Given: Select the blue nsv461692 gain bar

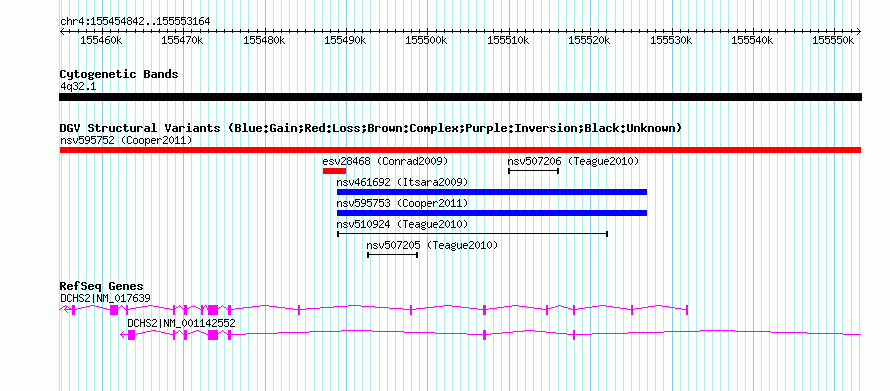Looking at the screenshot, I should (x=492, y=192).
